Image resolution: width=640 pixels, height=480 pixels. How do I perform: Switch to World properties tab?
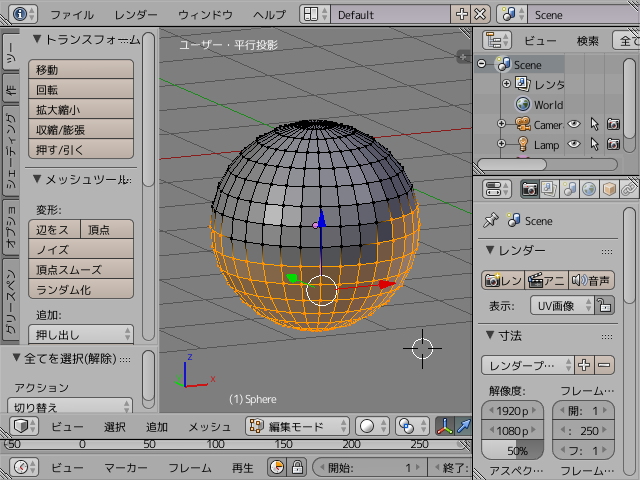pos(589,189)
